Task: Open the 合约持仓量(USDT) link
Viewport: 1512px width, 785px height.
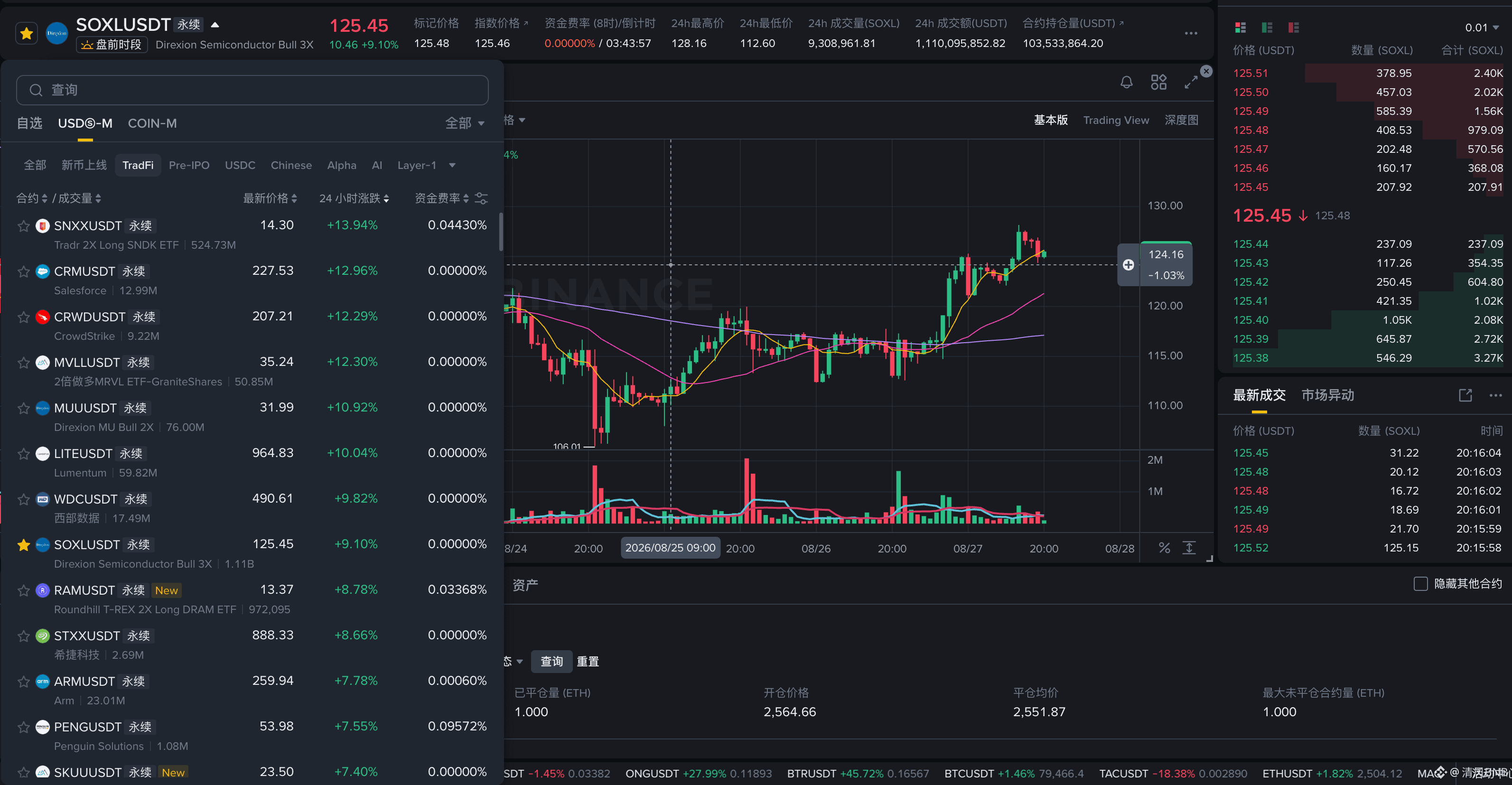Action: [1073, 23]
